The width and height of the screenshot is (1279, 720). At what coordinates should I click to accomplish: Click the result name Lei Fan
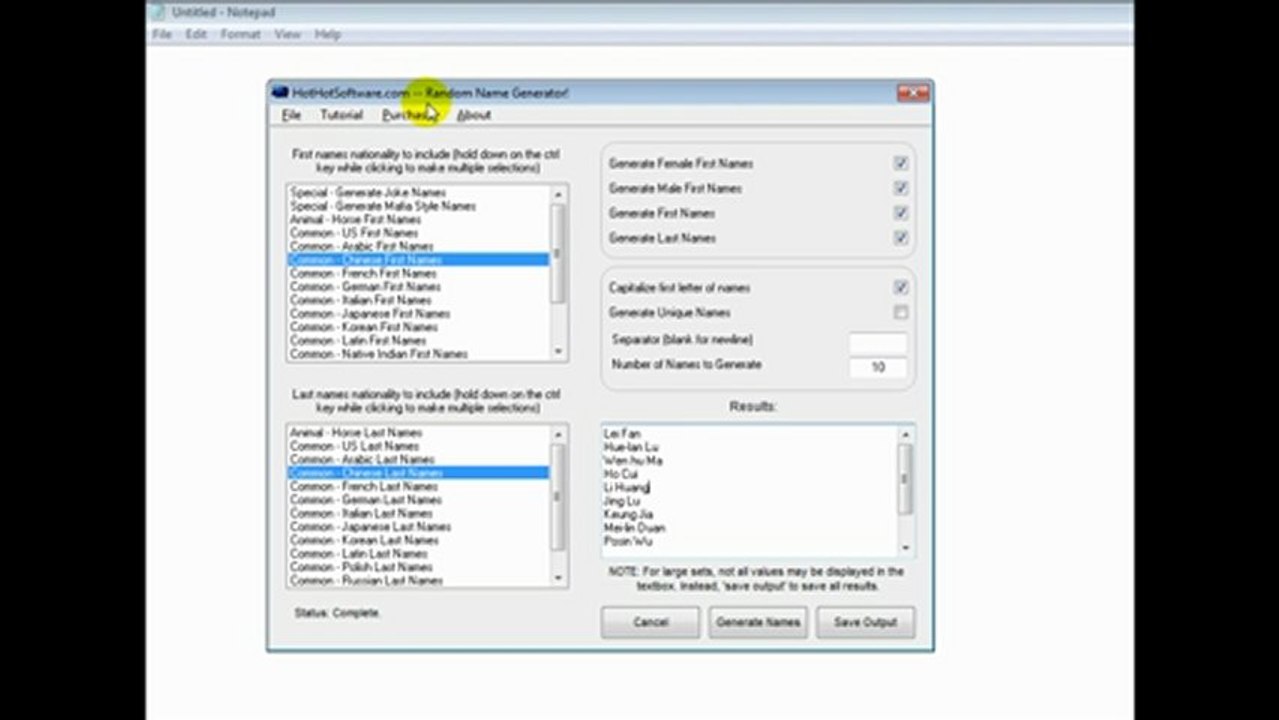622,434
